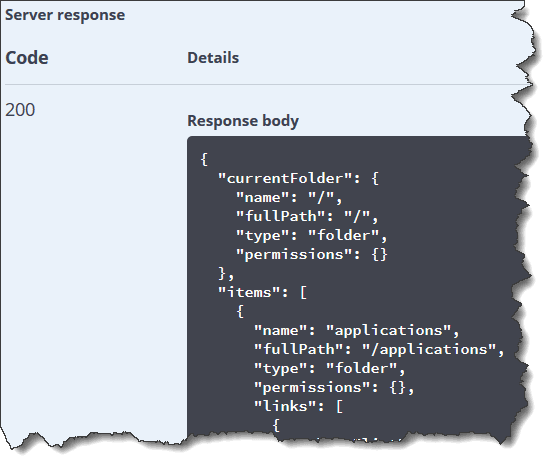
Task: Select the "fullPath": "/" line
Action: (307, 216)
